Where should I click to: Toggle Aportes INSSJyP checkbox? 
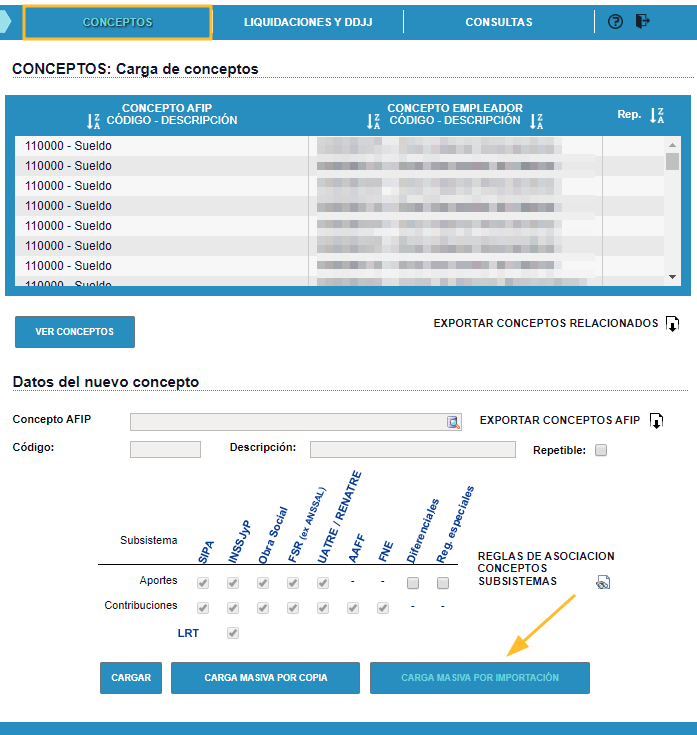(x=233, y=583)
